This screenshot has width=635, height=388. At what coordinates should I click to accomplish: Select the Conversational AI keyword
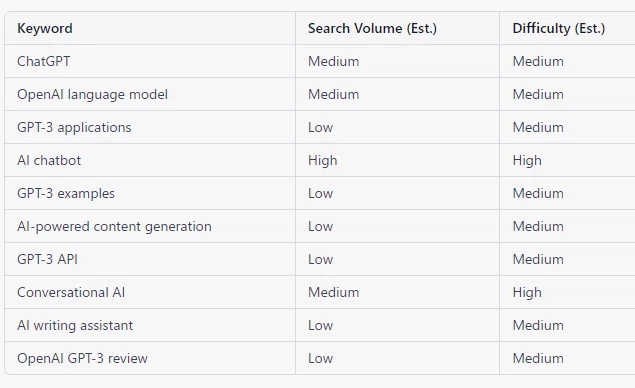click(71, 292)
